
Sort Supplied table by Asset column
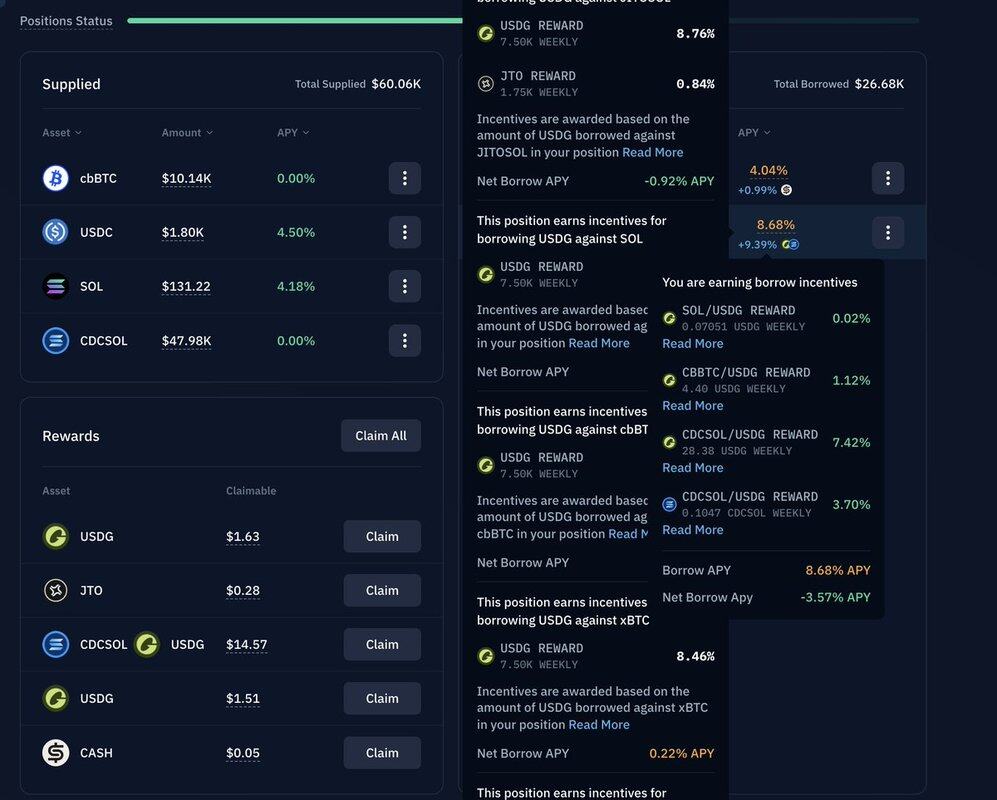[62, 133]
